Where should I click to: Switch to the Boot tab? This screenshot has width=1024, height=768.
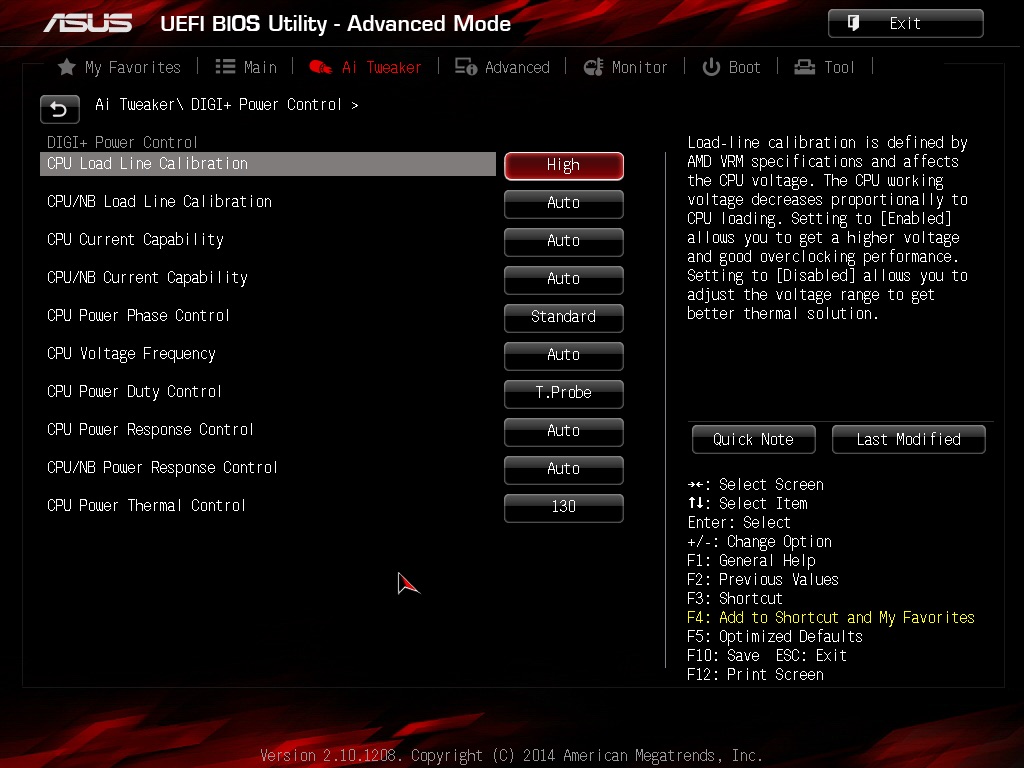pyautogui.click(x=731, y=67)
